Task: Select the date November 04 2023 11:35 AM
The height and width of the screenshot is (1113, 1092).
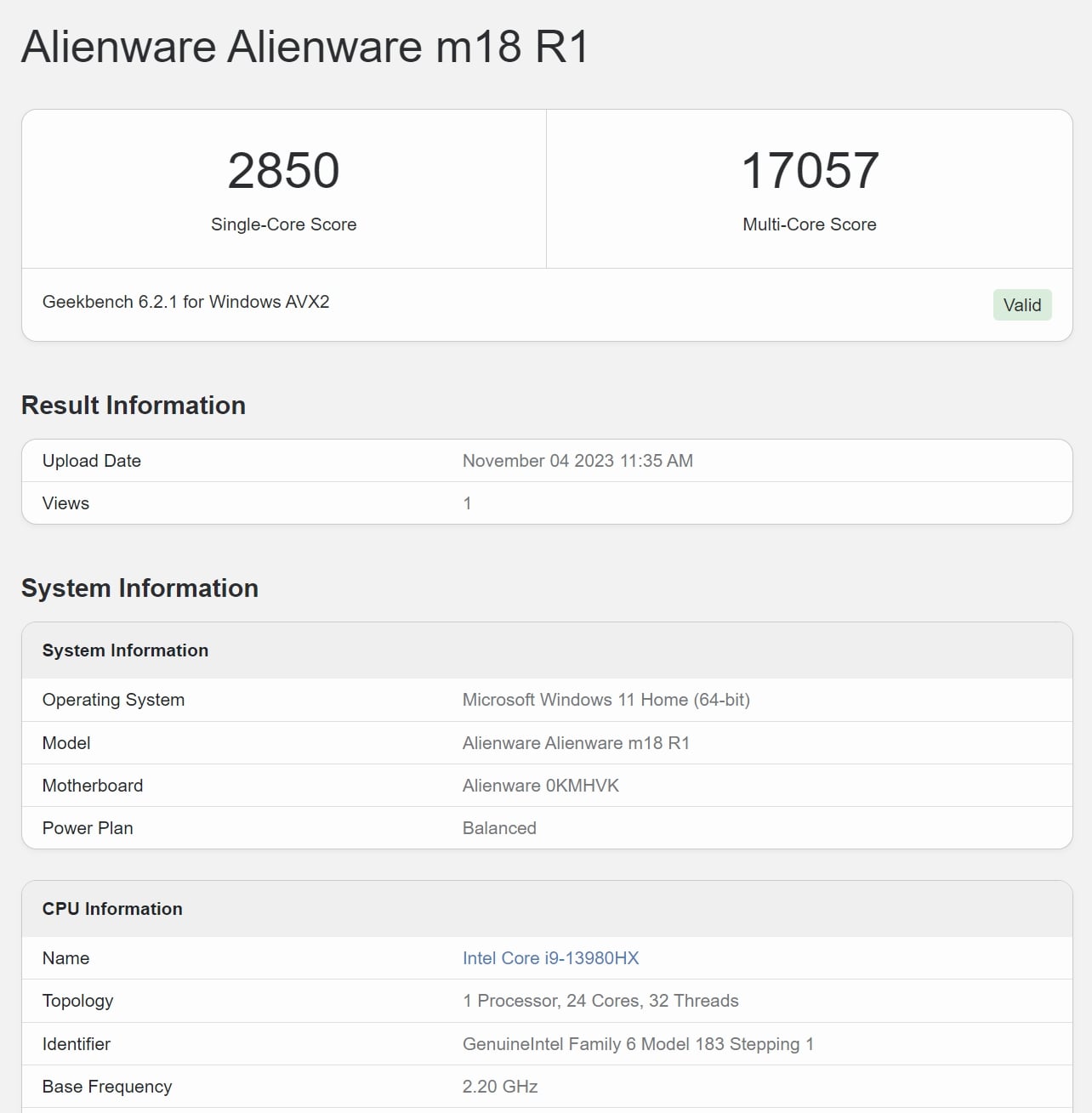Action: coord(577,461)
